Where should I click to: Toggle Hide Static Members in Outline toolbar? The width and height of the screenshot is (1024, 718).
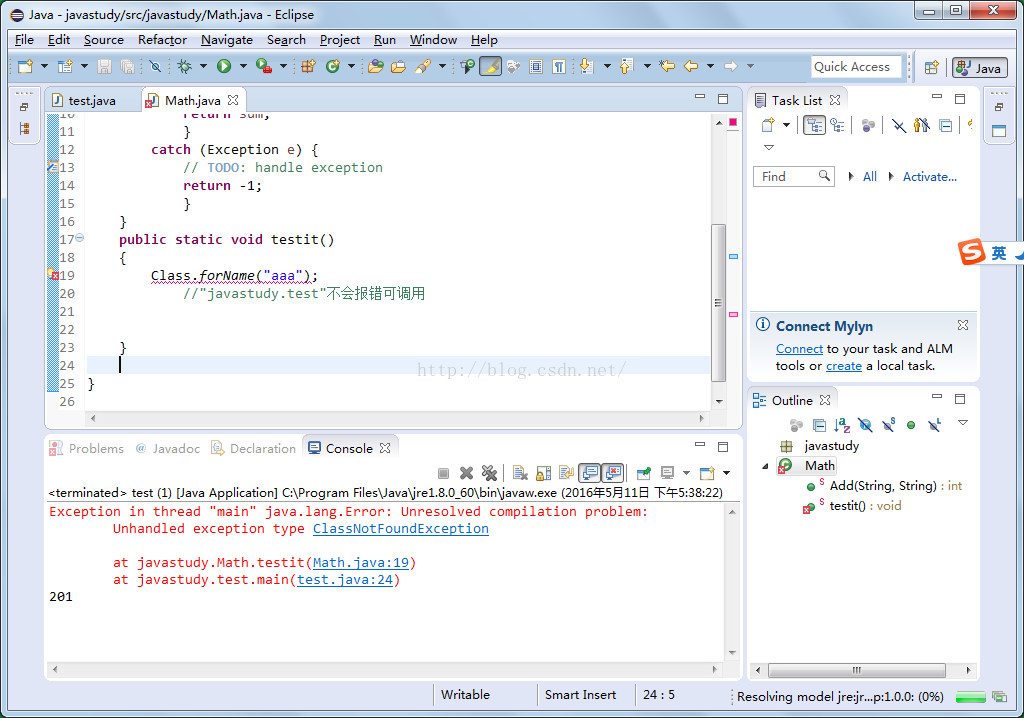(x=888, y=425)
